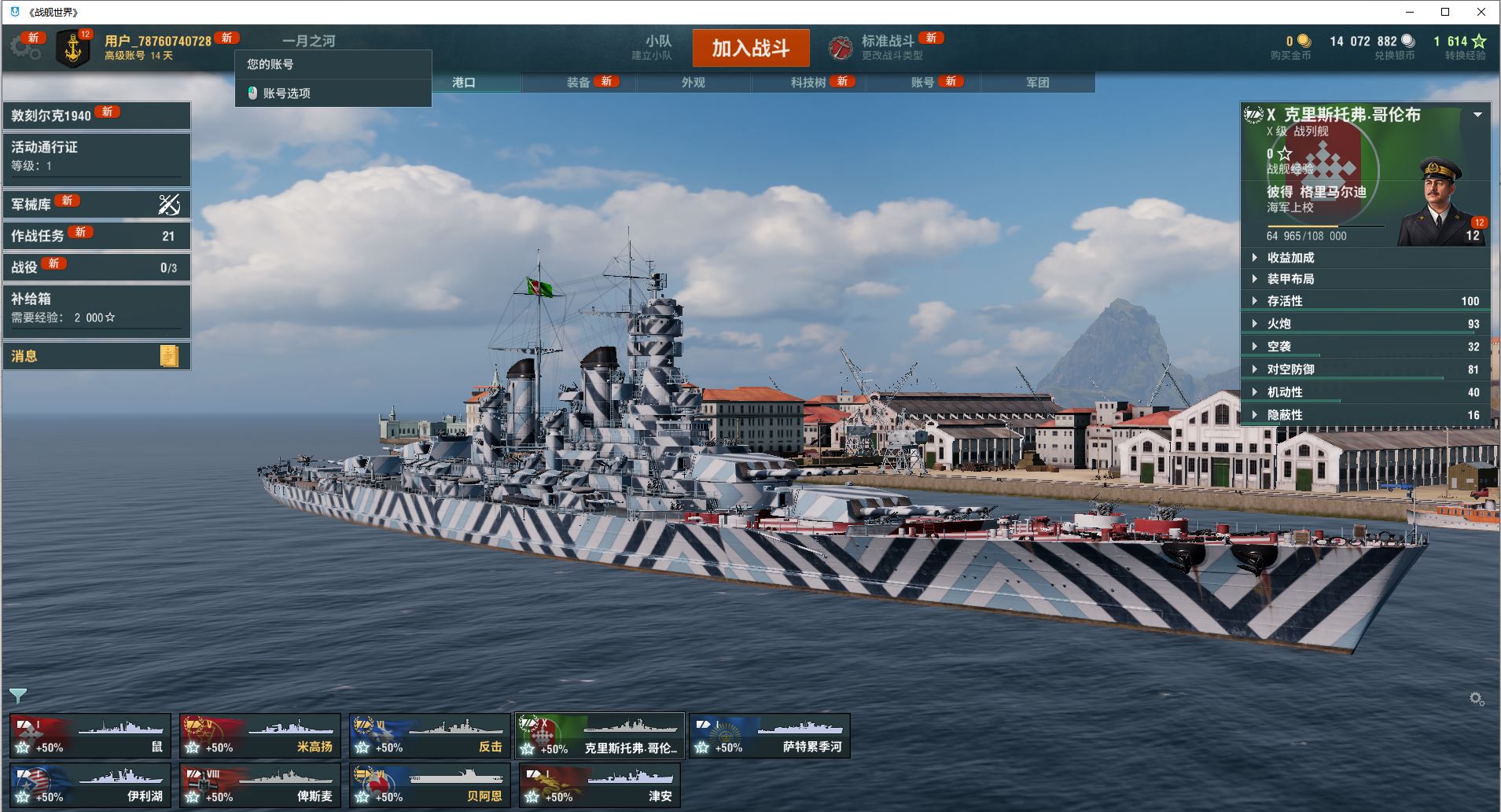The width and height of the screenshot is (1501, 812).
Task: Switch to the 科技树 tab
Action: [808, 82]
